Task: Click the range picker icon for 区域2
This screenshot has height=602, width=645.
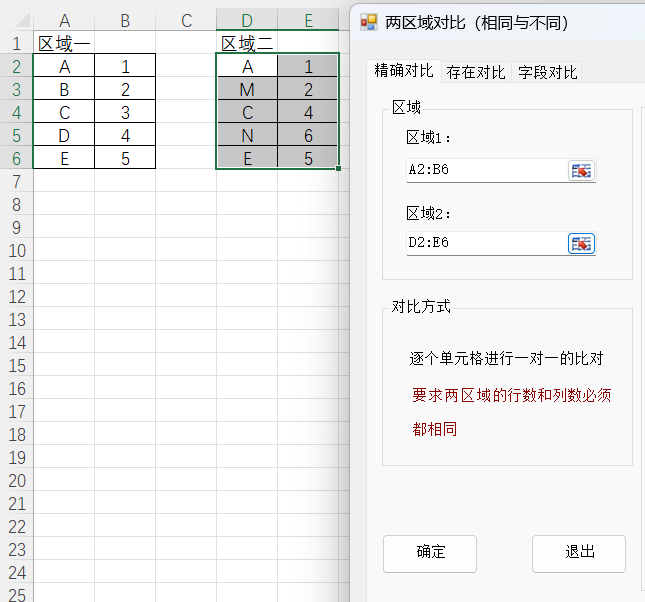Action: tap(581, 244)
